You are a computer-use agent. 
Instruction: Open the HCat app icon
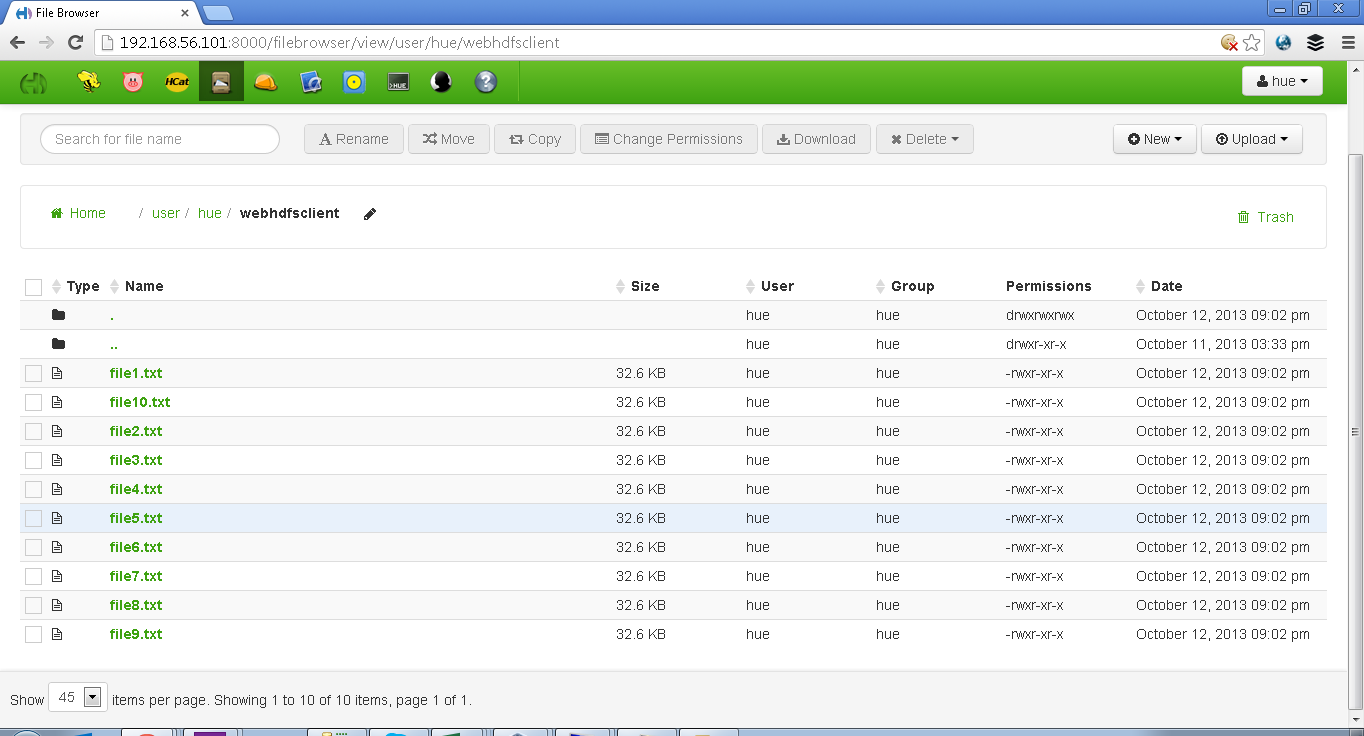(x=177, y=82)
